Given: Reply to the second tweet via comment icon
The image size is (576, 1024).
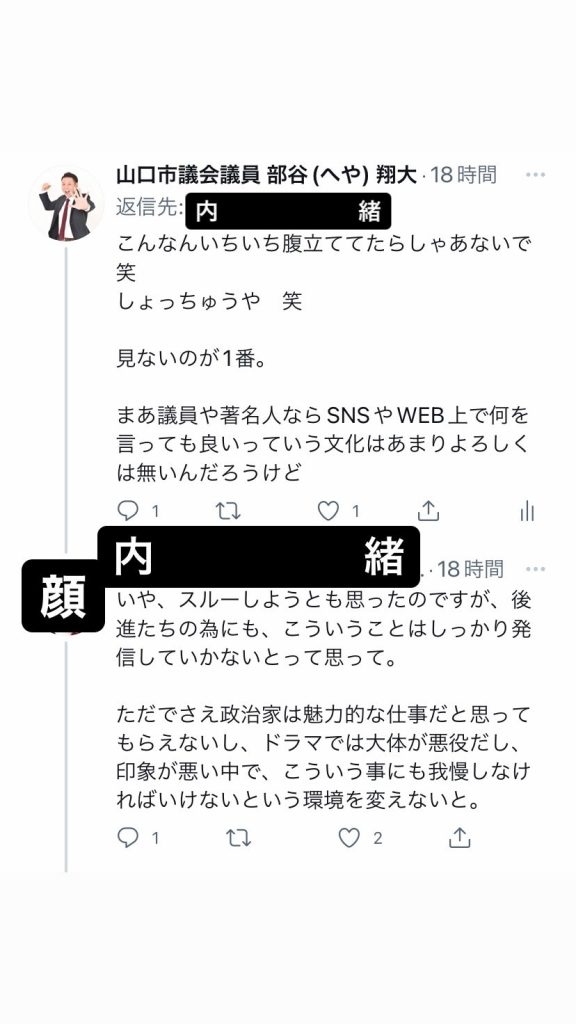Looking at the screenshot, I should click(x=127, y=837).
